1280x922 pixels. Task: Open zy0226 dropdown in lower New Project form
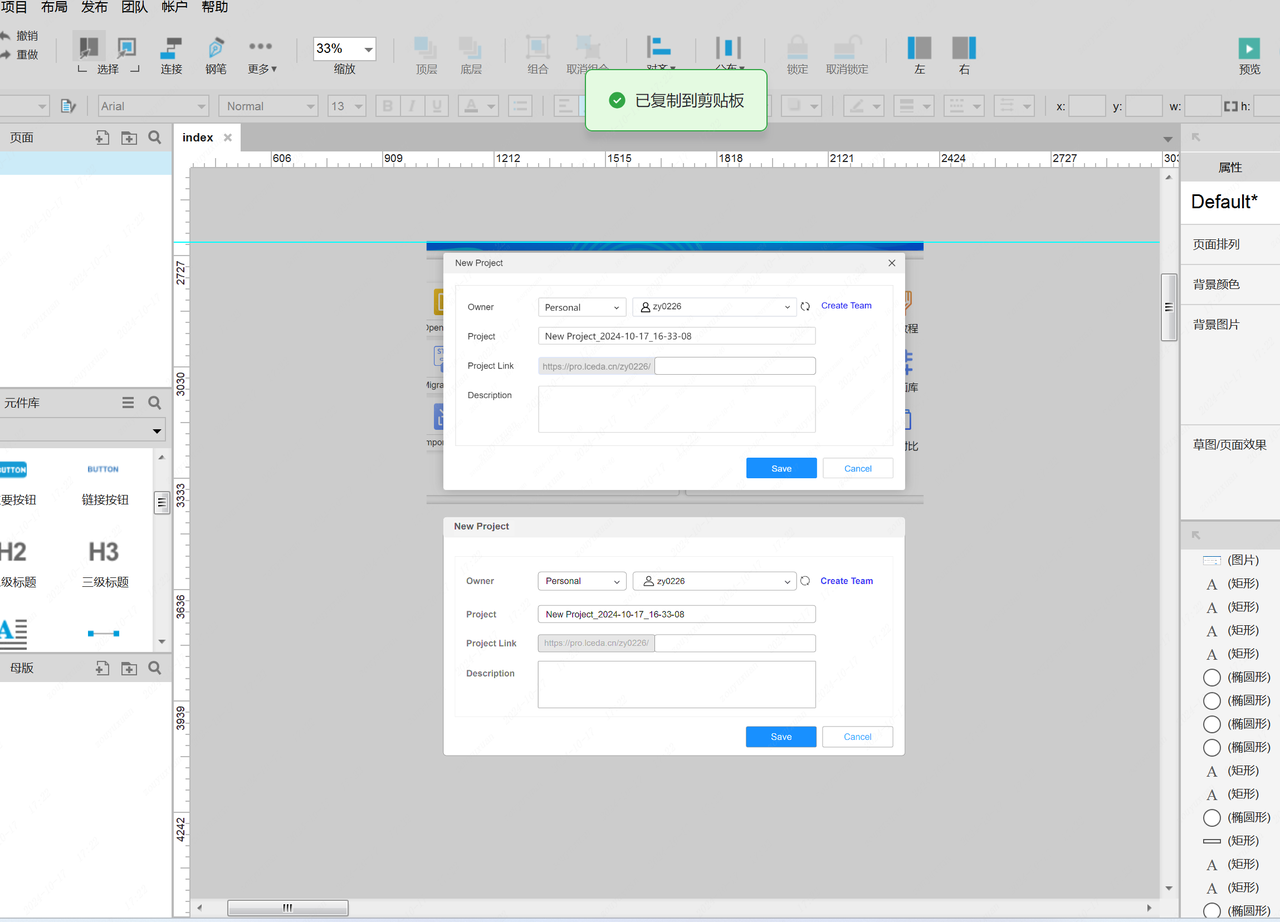pyautogui.click(x=714, y=581)
